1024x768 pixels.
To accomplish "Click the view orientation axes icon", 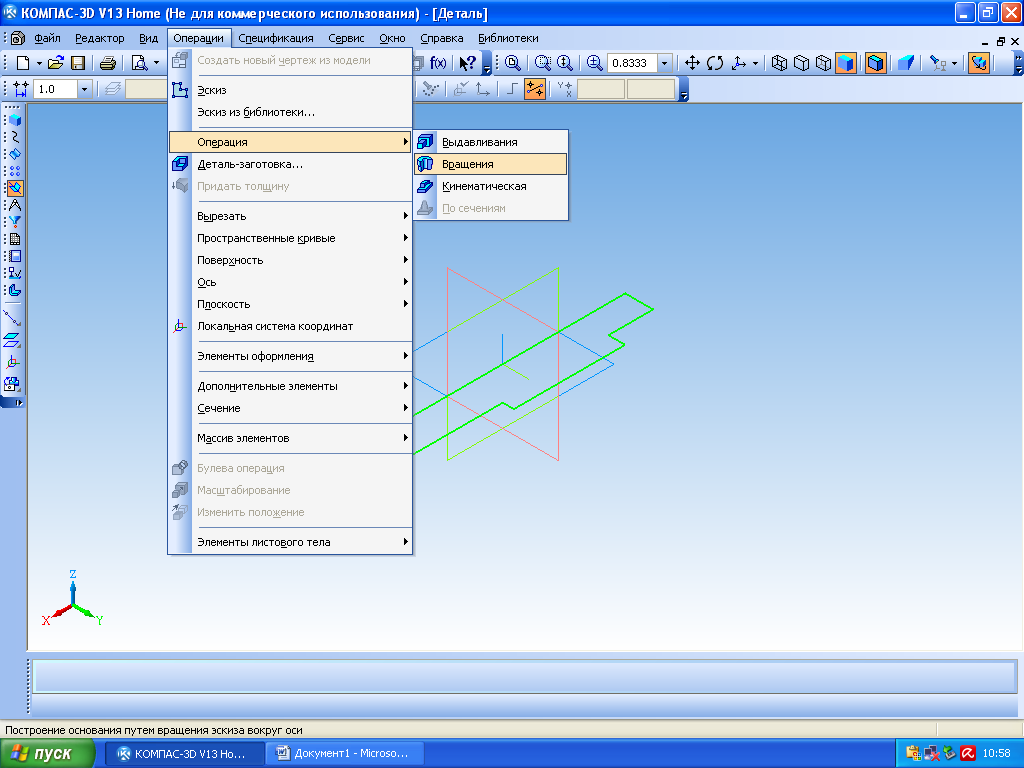I will pyautogui.click(x=739, y=63).
